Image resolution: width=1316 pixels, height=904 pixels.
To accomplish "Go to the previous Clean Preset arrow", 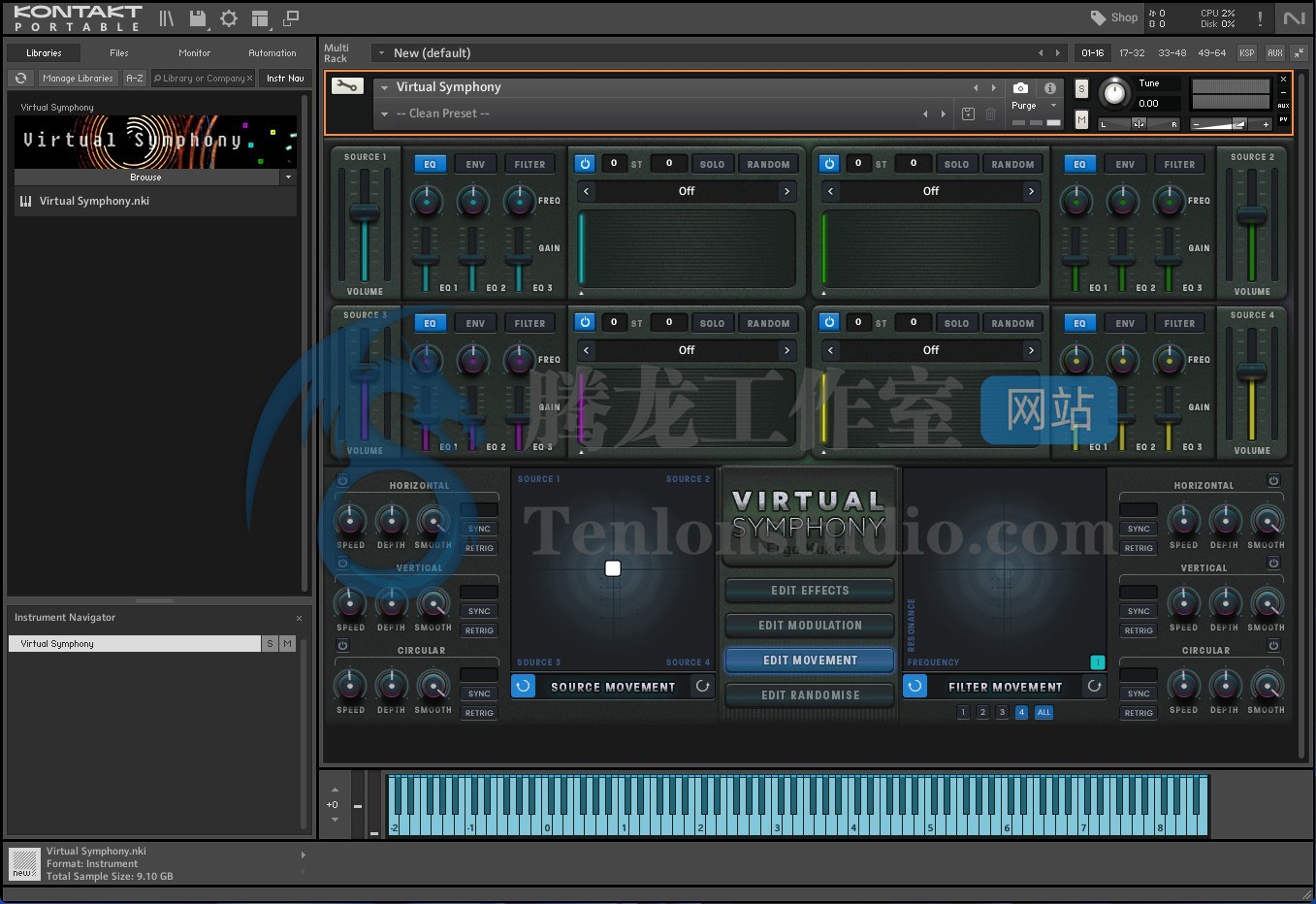I will [925, 113].
